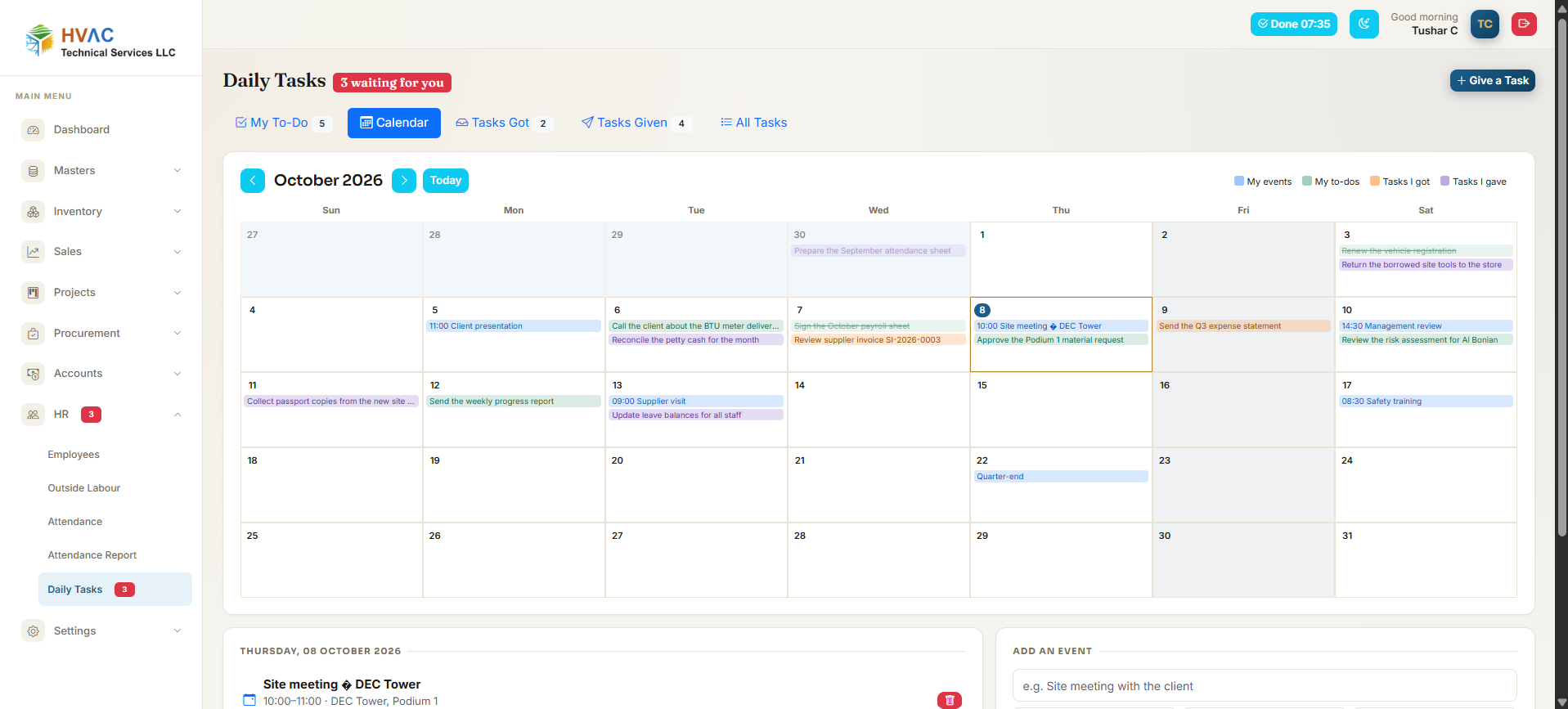
Task: Click the Dashboard sidebar icon
Action: [33, 130]
